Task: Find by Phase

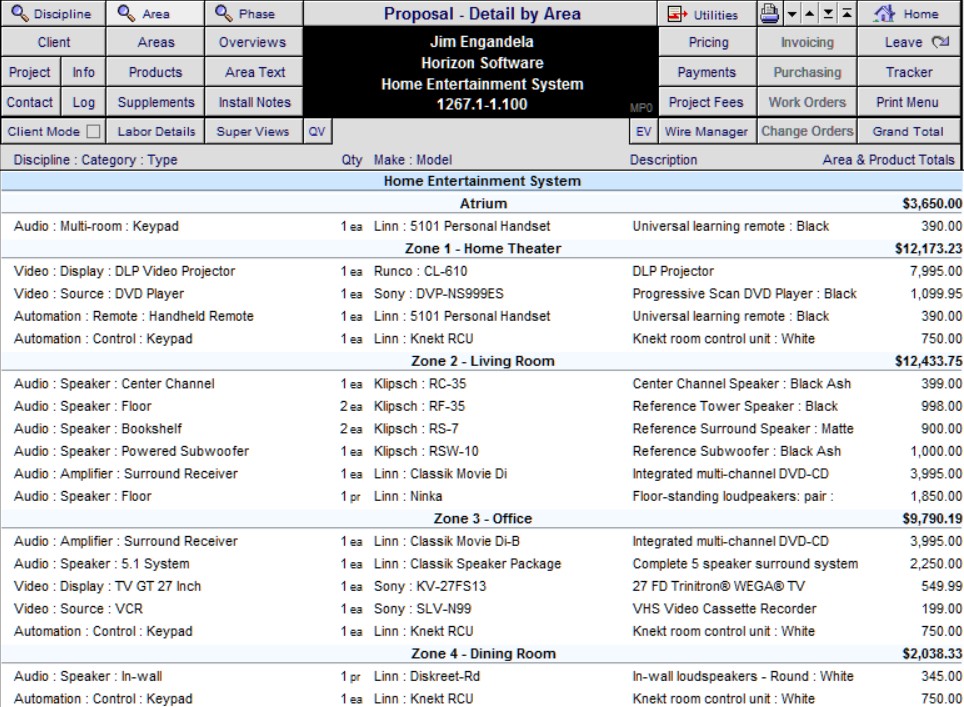Action: tap(254, 14)
